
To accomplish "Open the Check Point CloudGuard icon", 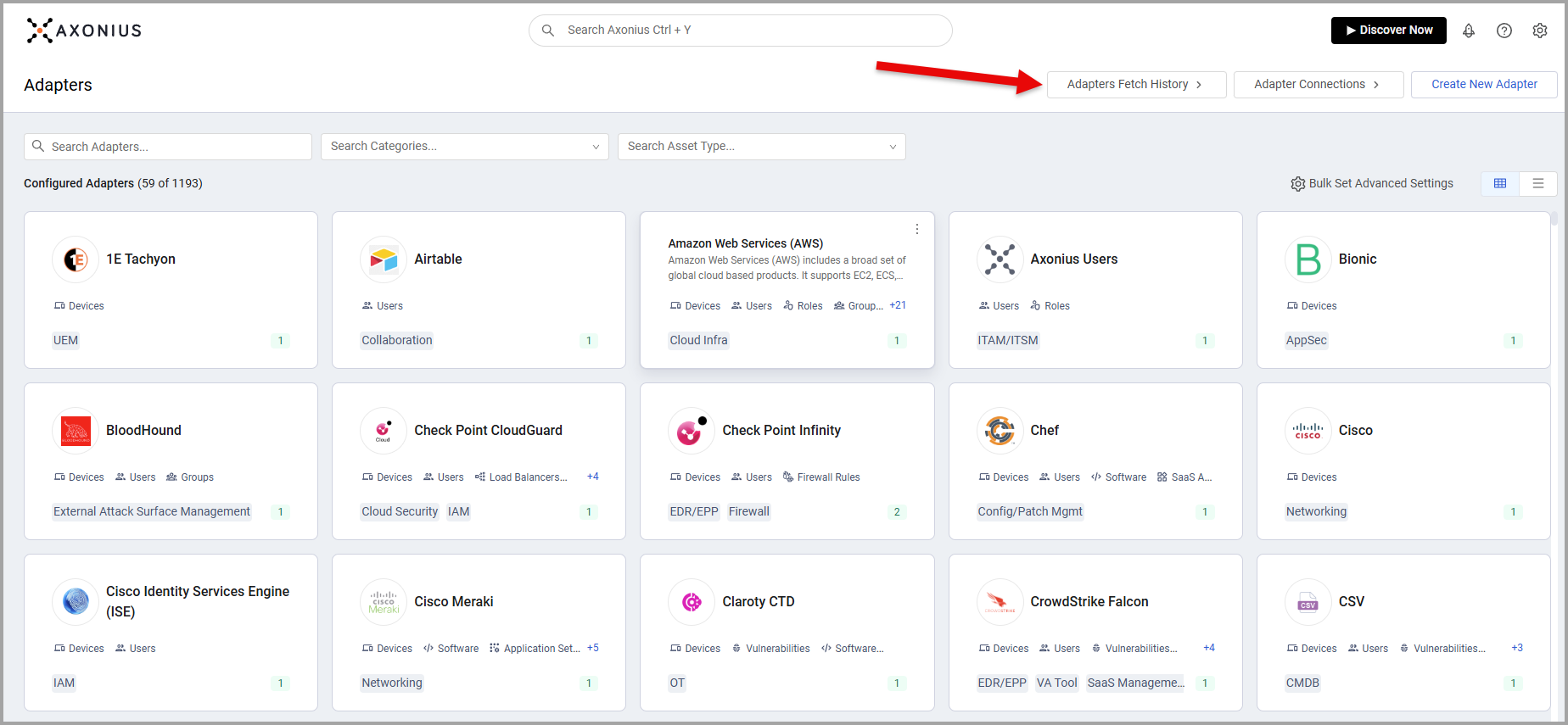I will click(384, 431).
